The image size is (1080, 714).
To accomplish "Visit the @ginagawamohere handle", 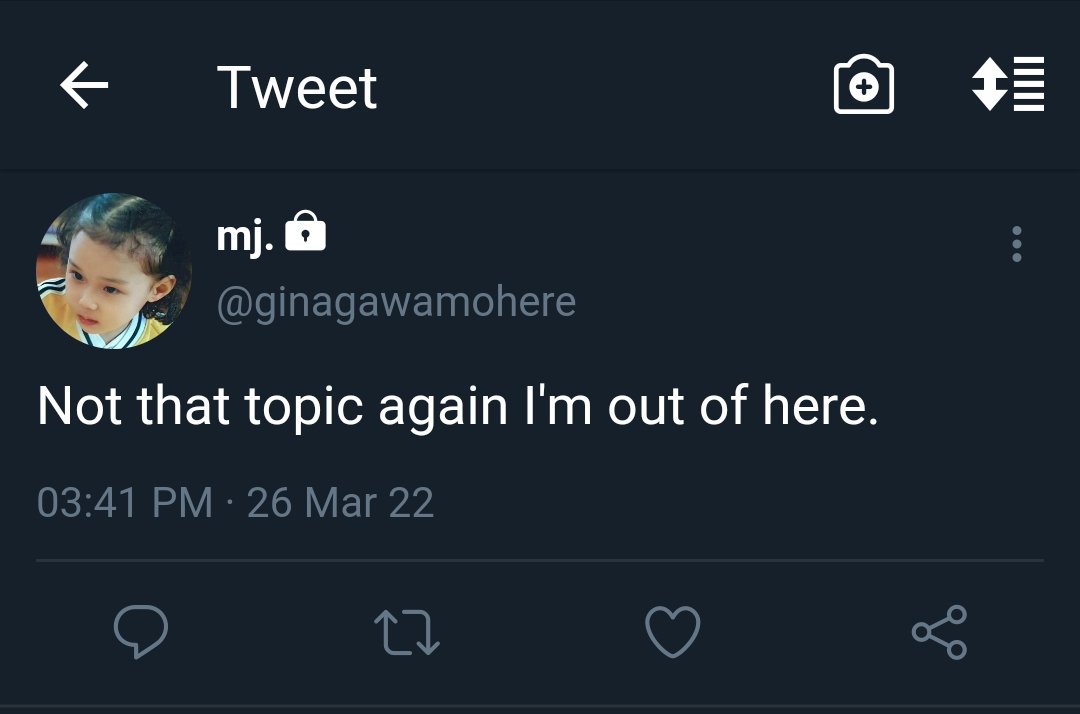I will pyautogui.click(x=396, y=302).
